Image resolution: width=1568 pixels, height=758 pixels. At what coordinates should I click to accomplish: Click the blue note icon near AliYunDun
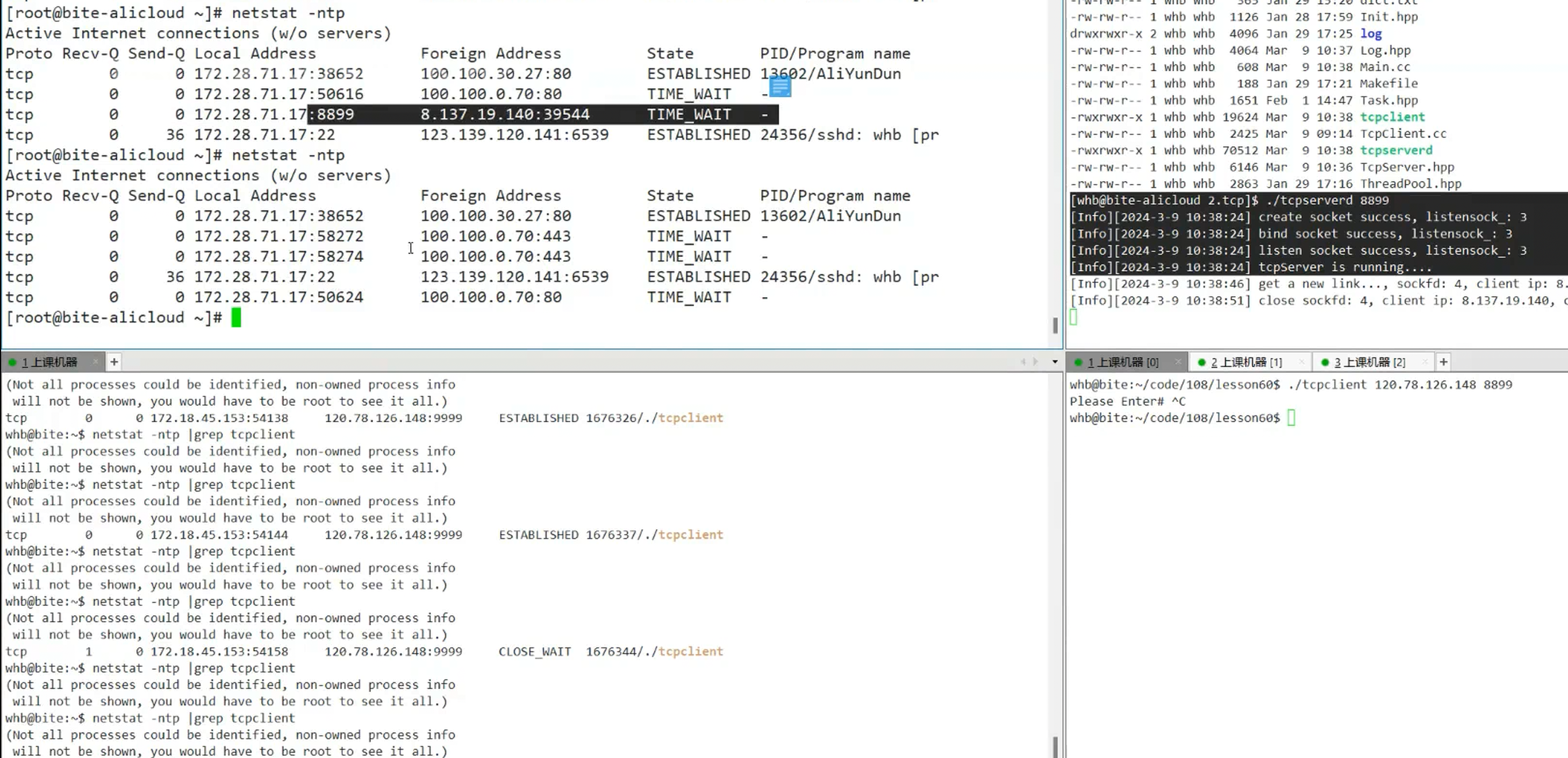click(780, 87)
